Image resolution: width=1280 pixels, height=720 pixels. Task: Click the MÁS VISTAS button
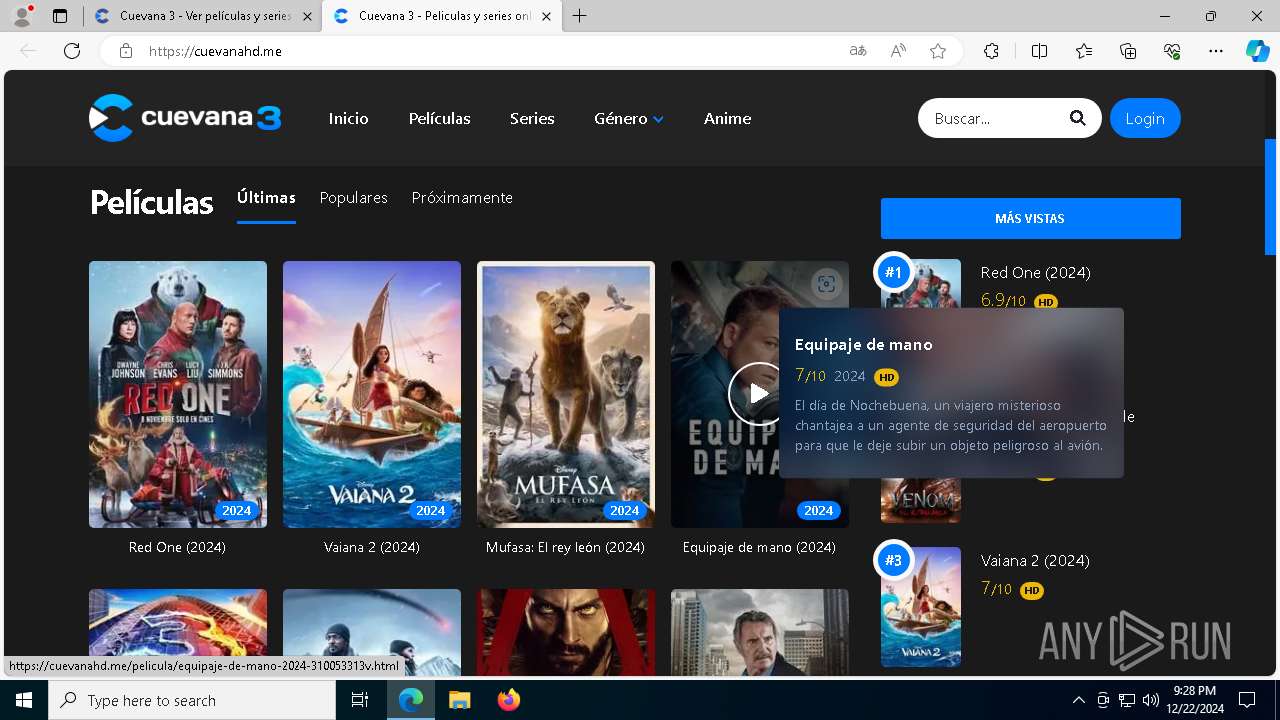tap(1030, 218)
